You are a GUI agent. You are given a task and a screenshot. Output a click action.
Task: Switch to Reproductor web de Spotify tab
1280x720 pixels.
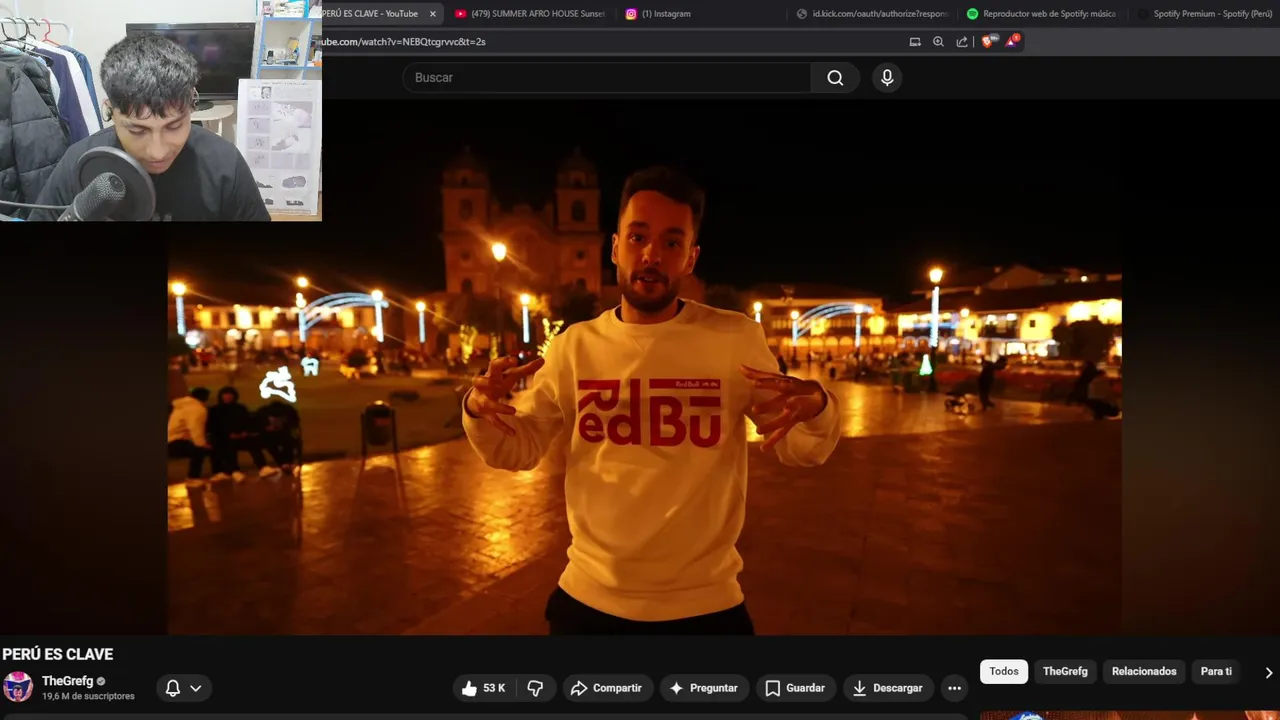coord(1041,14)
